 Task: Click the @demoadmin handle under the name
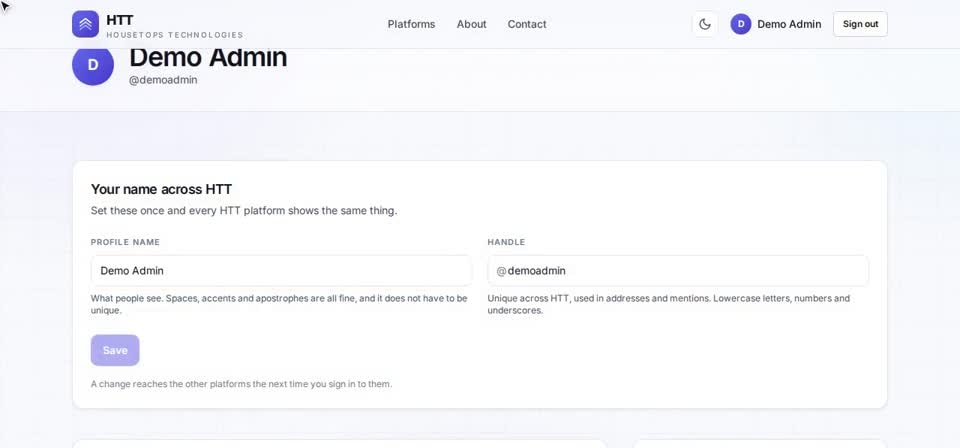coord(163,80)
